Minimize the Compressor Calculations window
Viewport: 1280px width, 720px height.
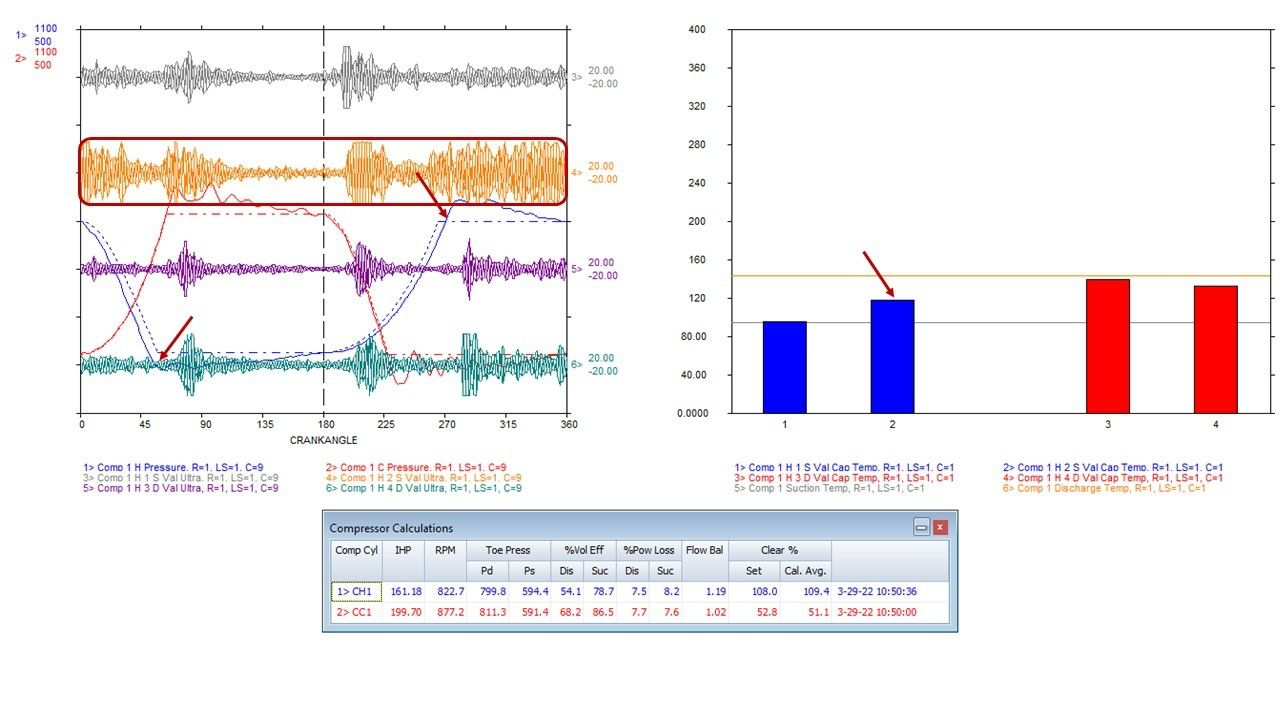pyautogui.click(x=922, y=527)
